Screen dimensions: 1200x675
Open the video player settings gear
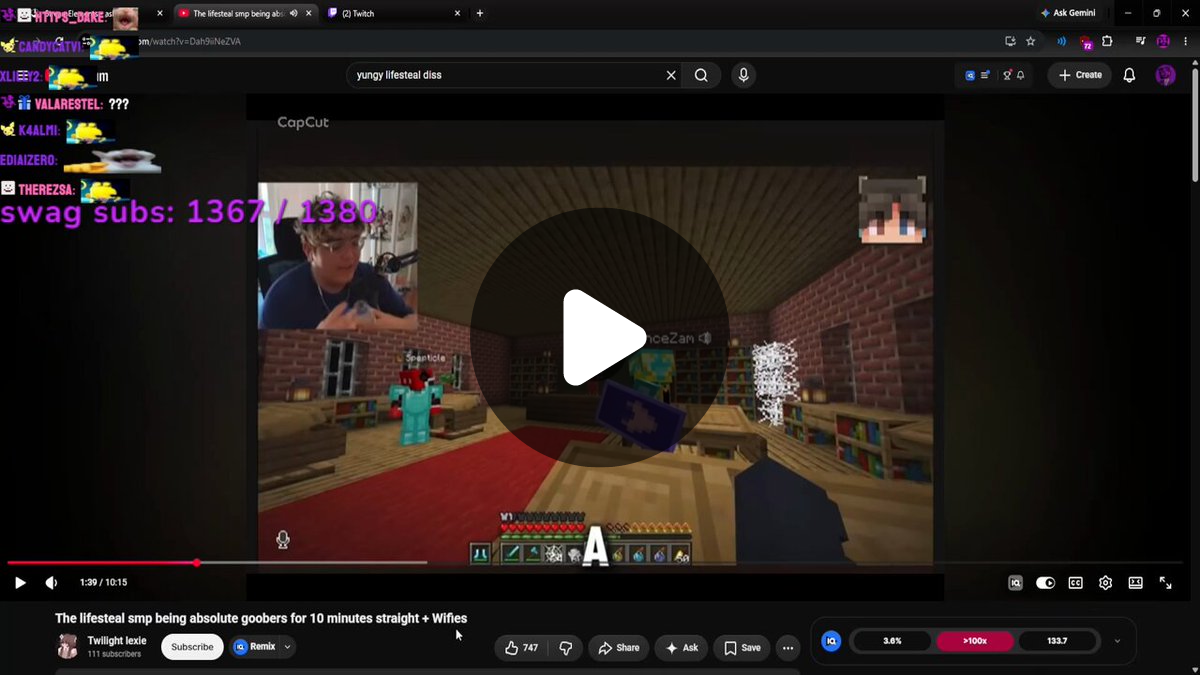[x=1105, y=583]
